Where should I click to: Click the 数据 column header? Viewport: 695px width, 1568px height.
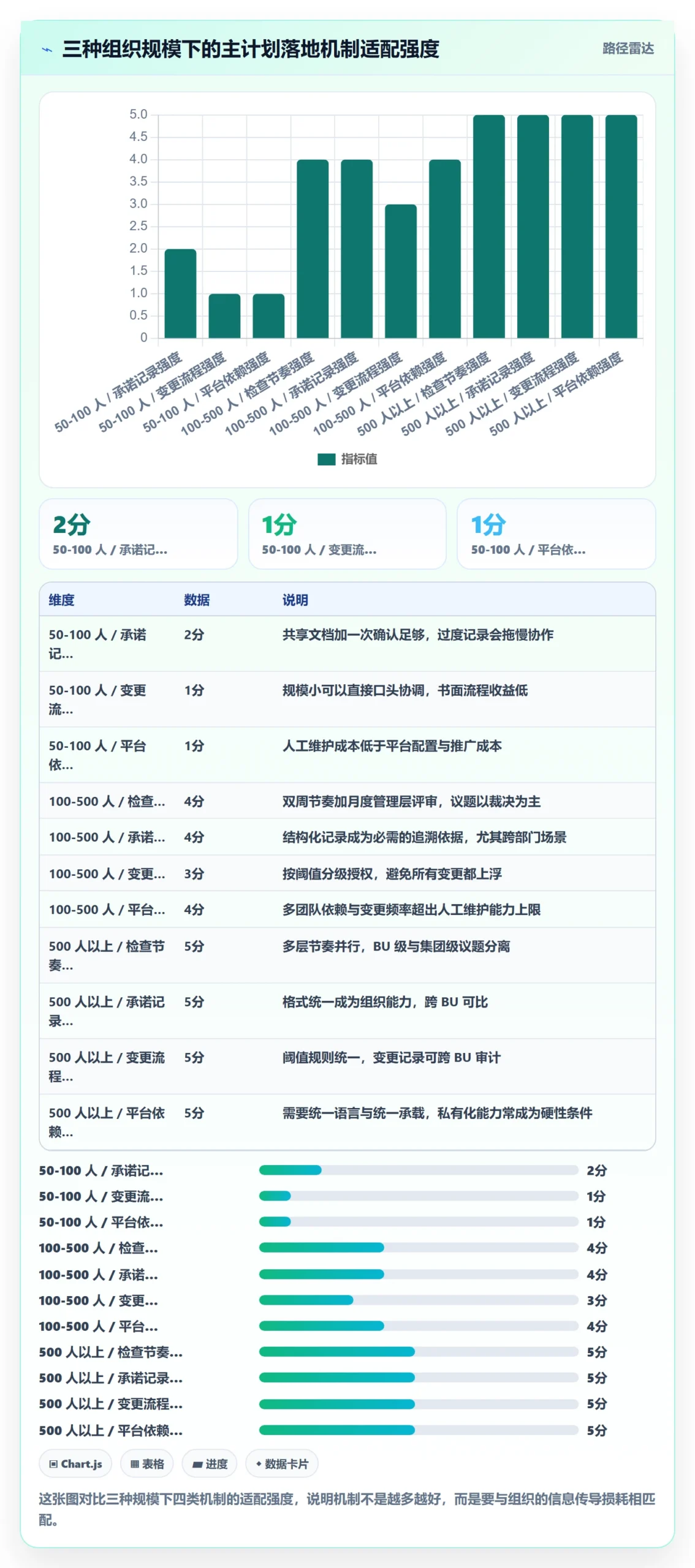point(197,600)
